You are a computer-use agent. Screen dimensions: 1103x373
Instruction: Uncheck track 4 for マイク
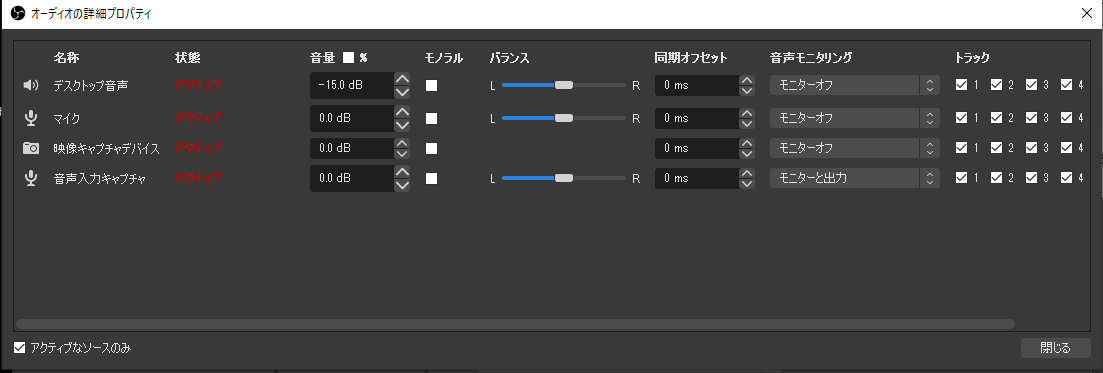(1067, 118)
